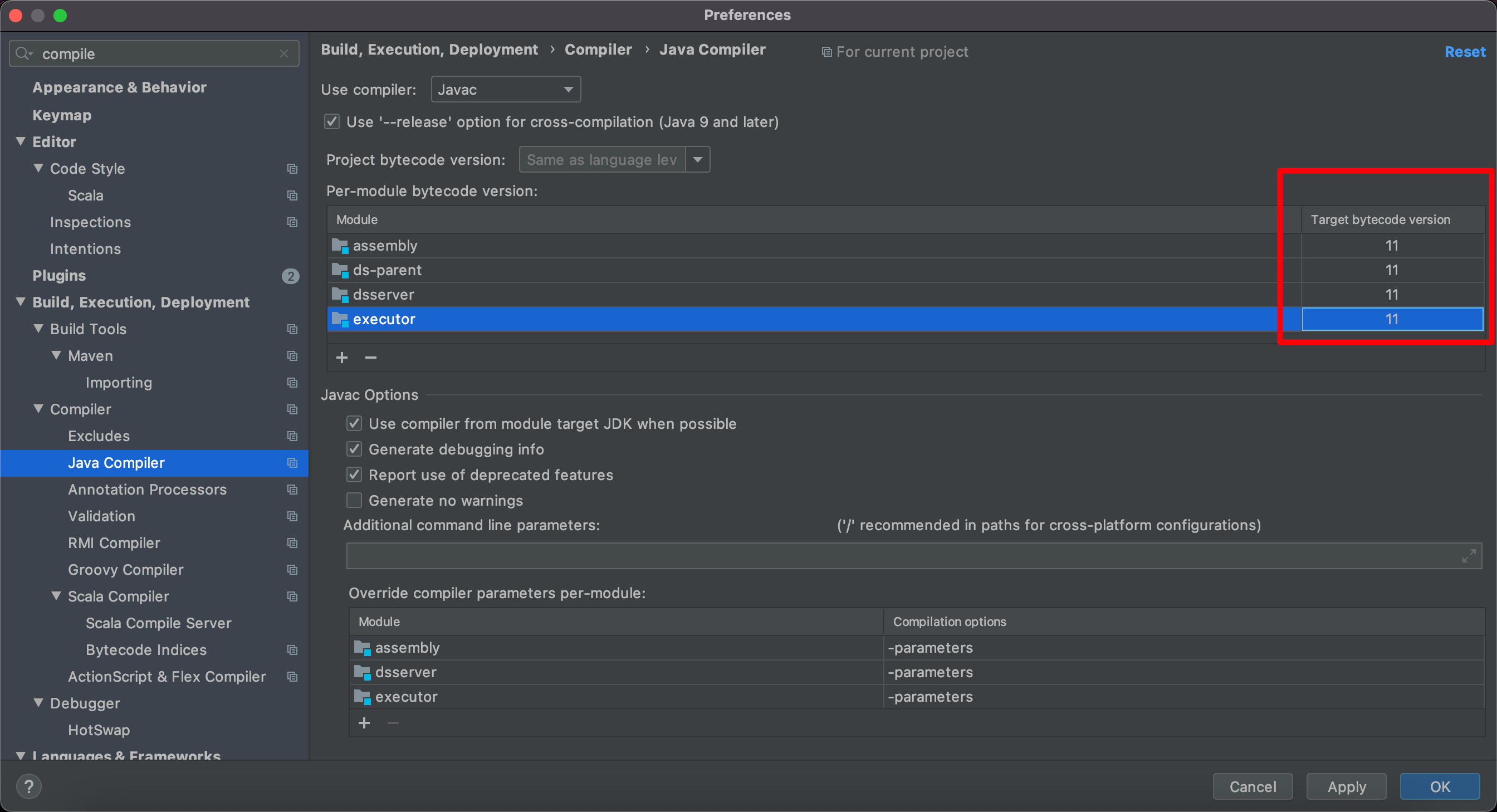
Task: Click the project-level icon beside Maven
Action: [x=292, y=356]
